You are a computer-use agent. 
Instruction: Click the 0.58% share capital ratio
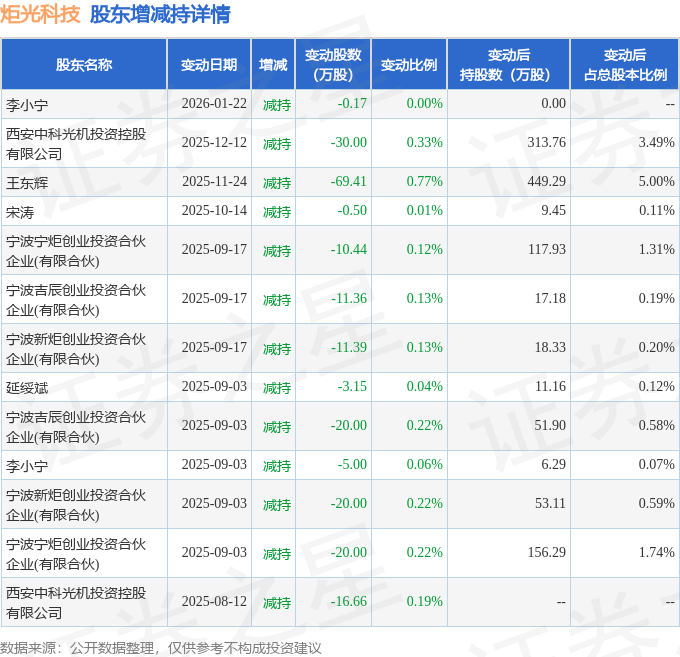(657, 425)
